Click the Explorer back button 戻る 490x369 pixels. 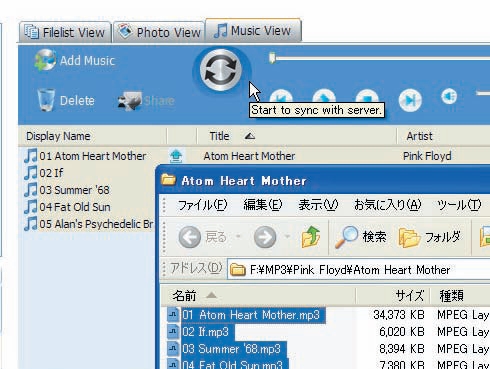(203, 237)
